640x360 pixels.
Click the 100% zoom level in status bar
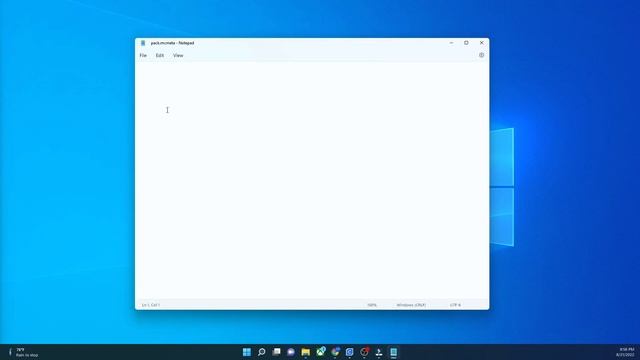coord(372,305)
